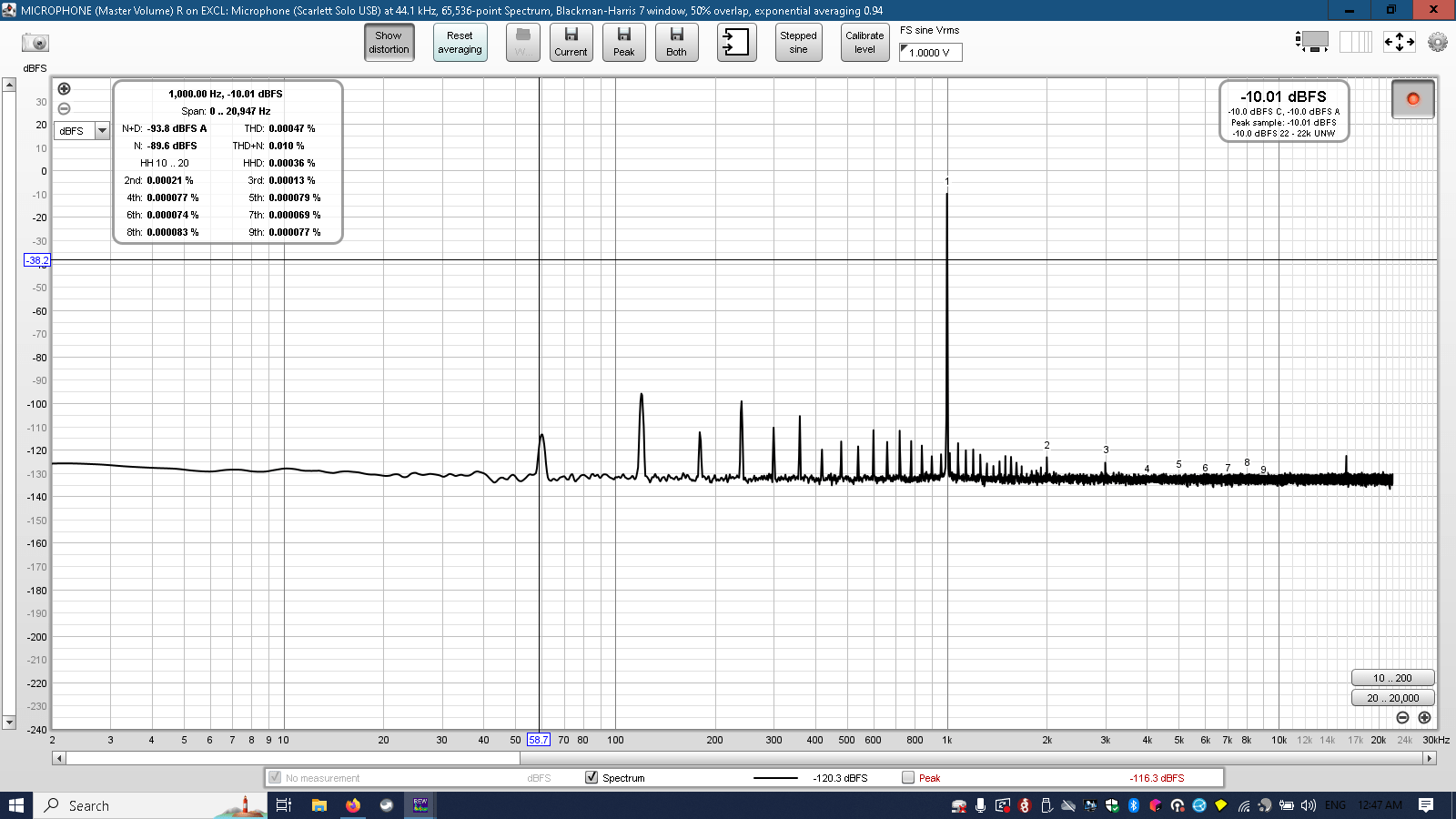Open the notification center icon
The height and width of the screenshot is (819, 1456).
[1426, 805]
